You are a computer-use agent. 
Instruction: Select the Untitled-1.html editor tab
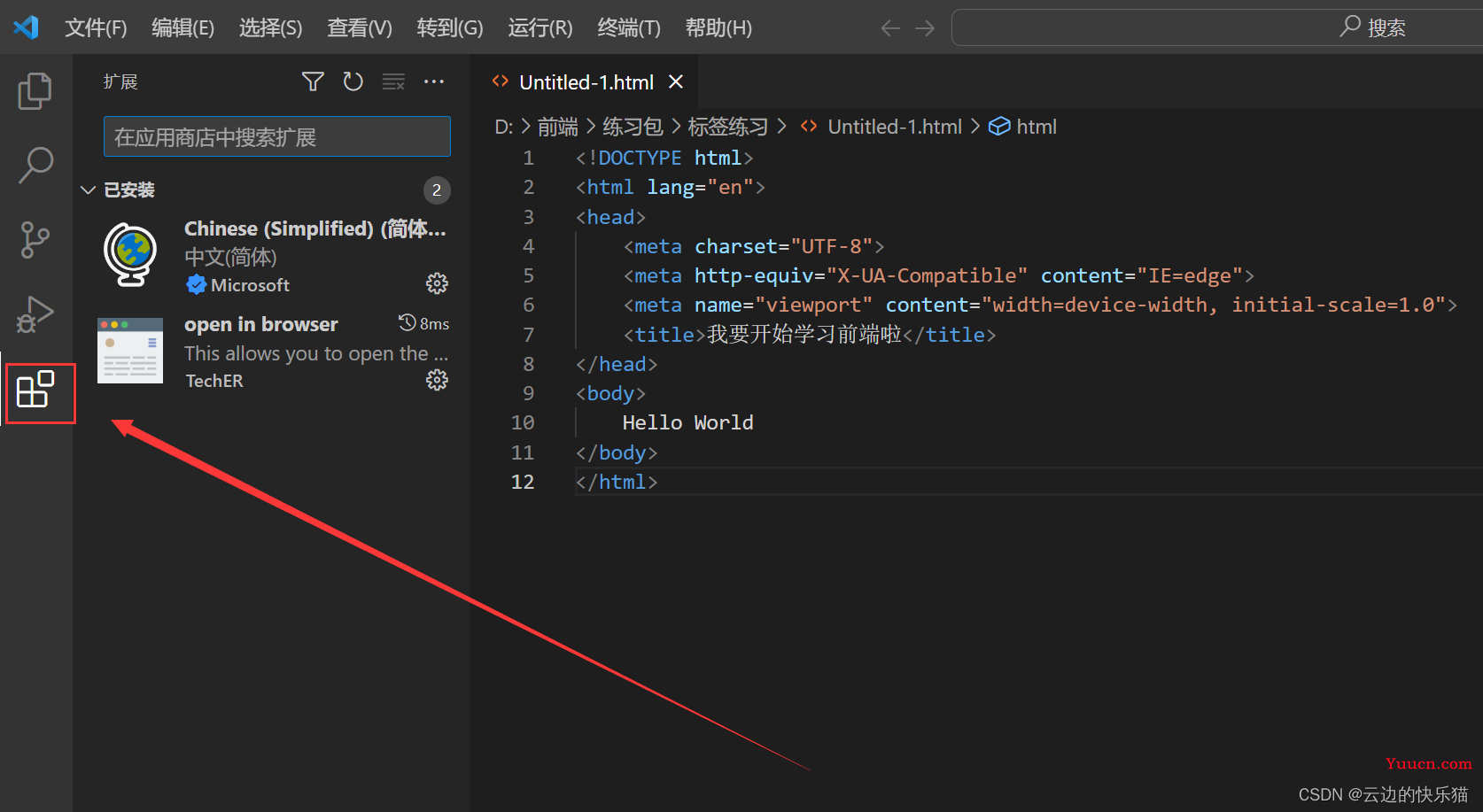tap(586, 82)
